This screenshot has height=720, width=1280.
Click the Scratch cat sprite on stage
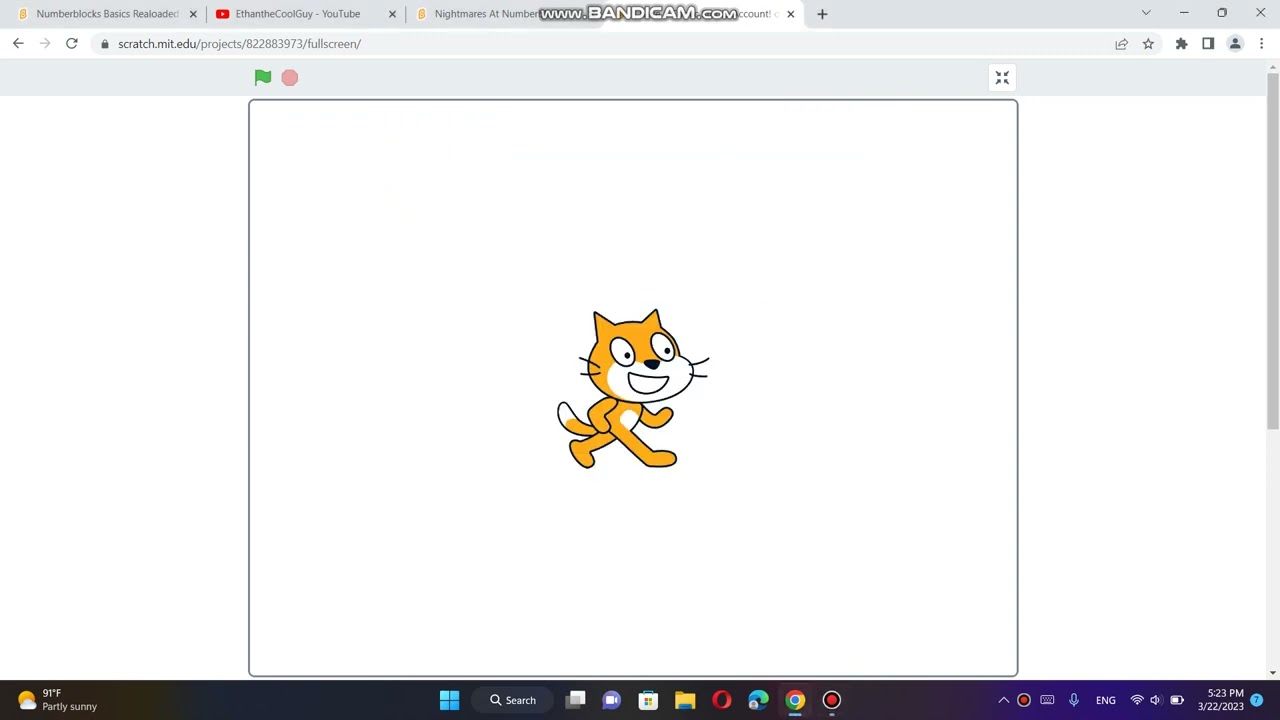pyautogui.click(x=632, y=389)
